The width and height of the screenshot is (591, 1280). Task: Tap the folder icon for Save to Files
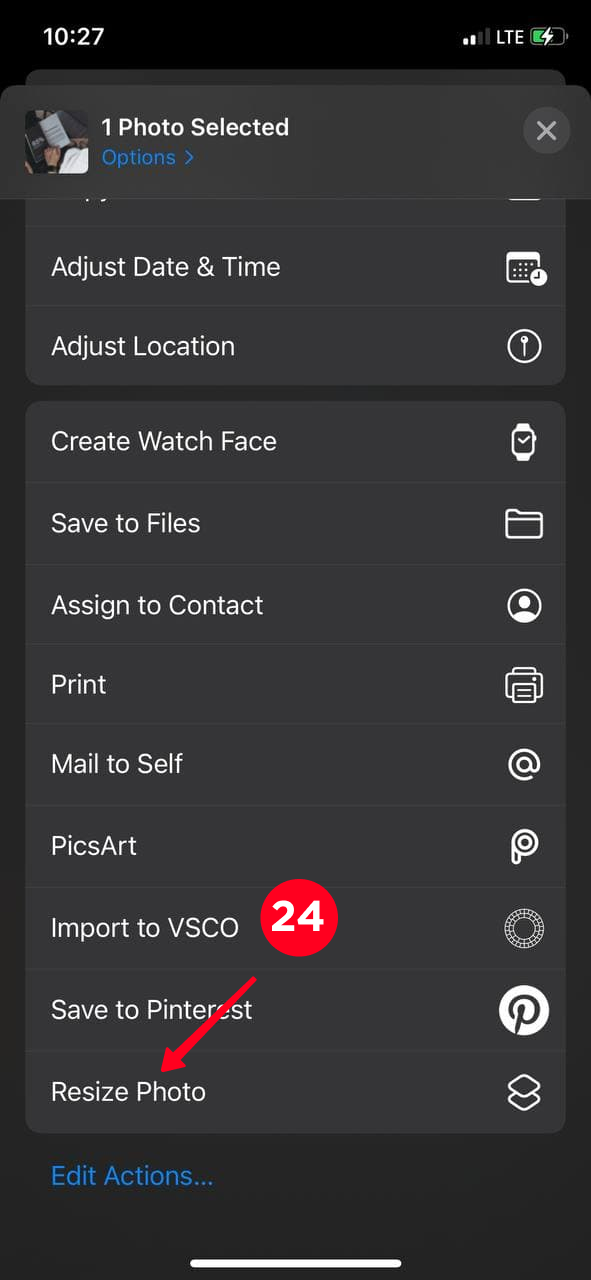[x=524, y=523]
